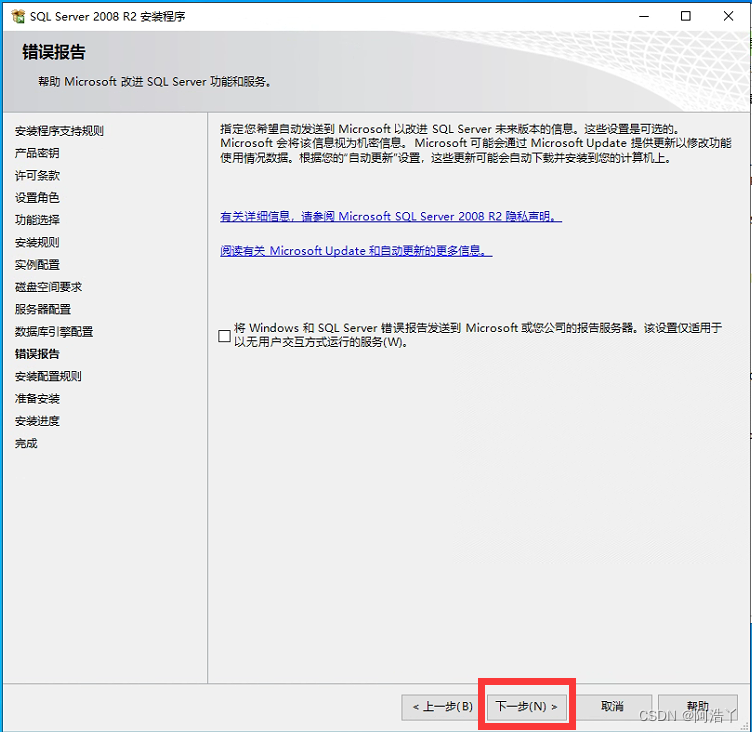
Task: Proceed with 下一步(N) button
Action: click(526, 707)
